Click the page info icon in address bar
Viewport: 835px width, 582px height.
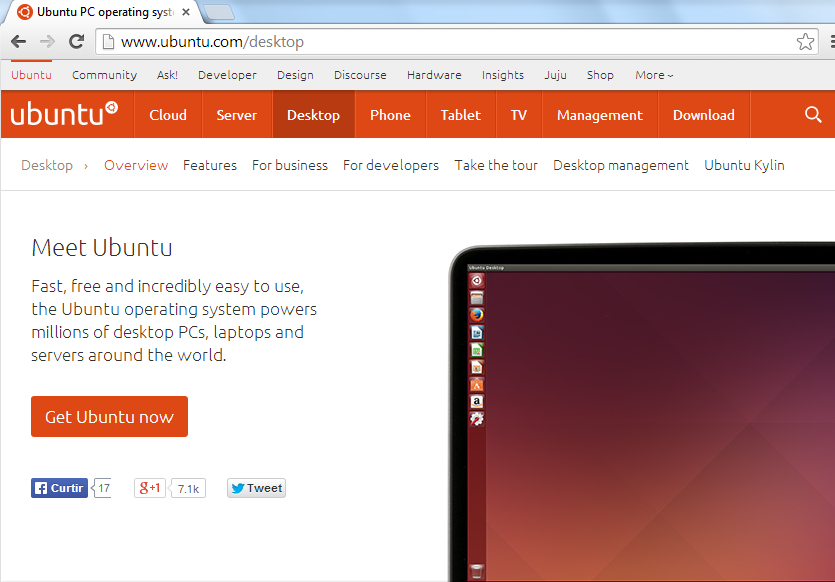pos(108,42)
